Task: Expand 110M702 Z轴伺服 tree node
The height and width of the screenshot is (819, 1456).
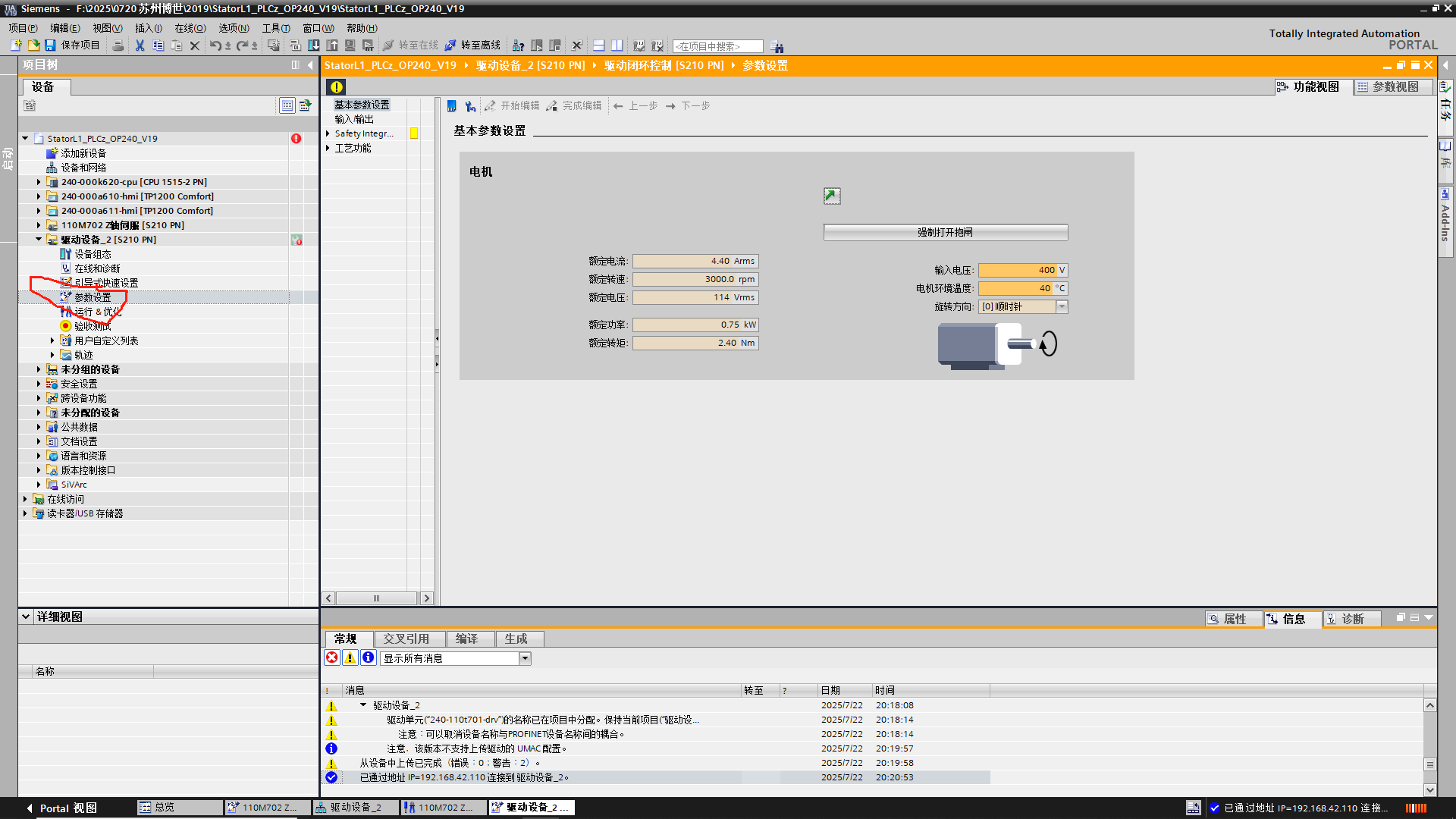Action: click(x=39, y=225)
